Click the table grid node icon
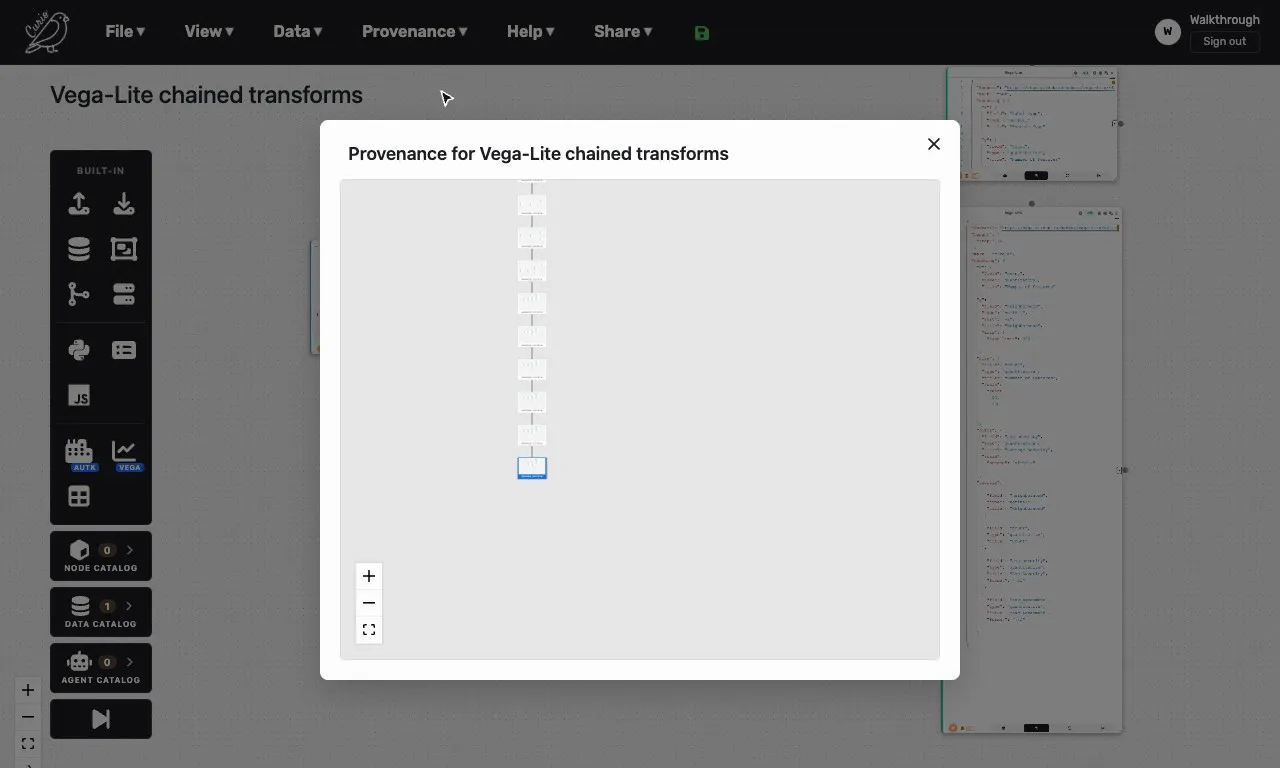1280x768 pixels. tap(79, 497)
